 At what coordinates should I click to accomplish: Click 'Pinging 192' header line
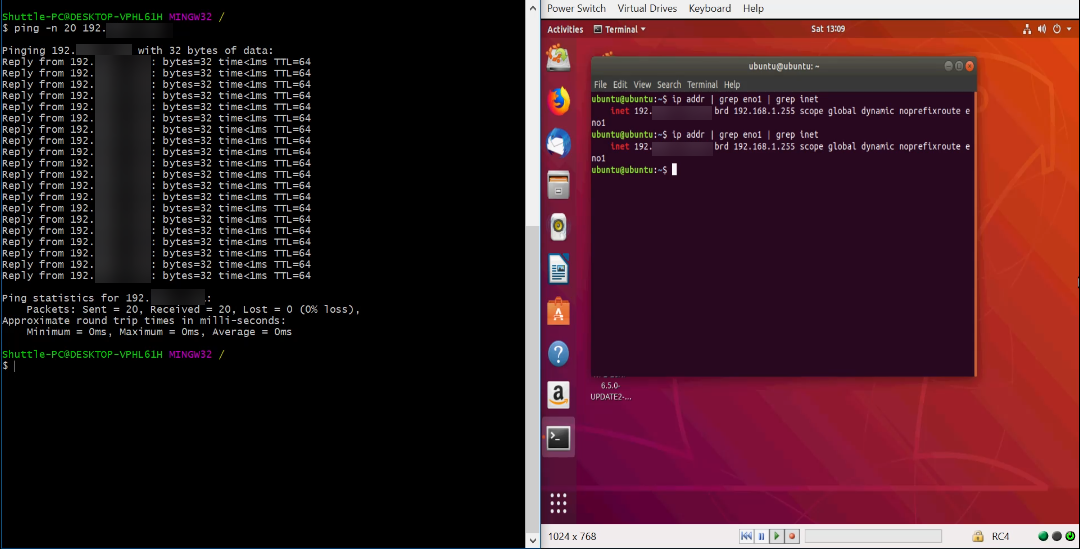click(138, 50)
